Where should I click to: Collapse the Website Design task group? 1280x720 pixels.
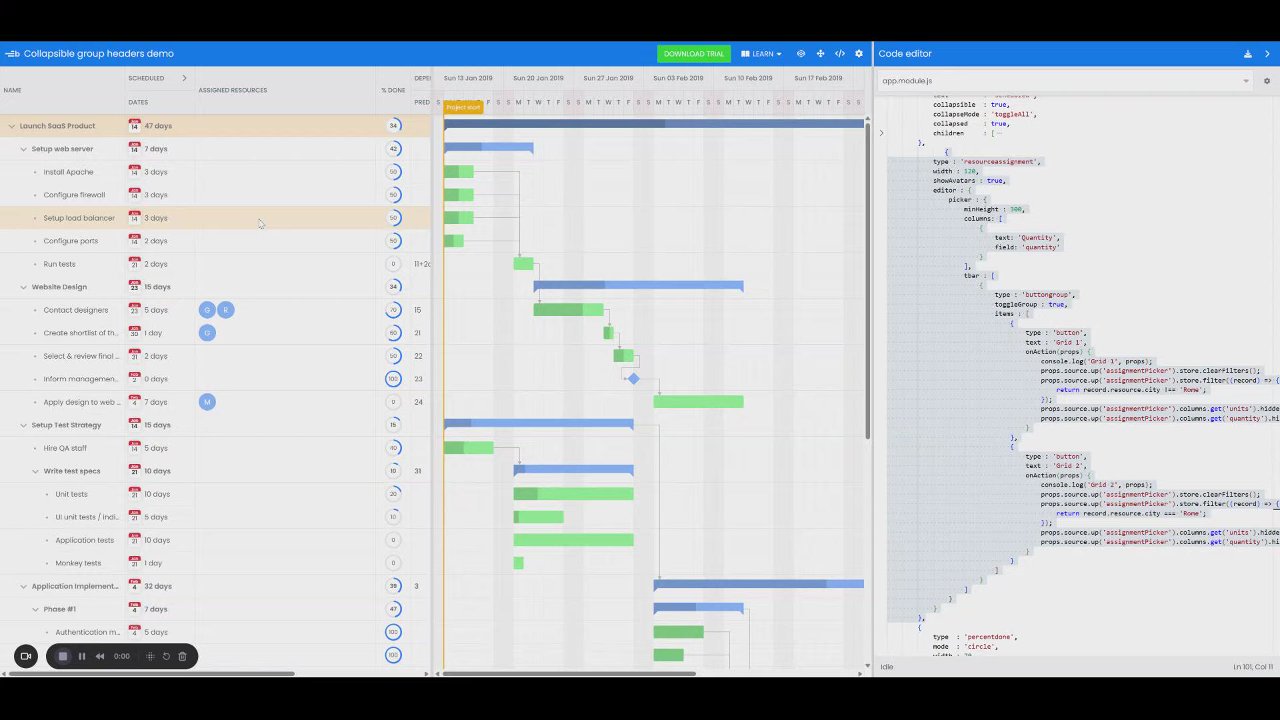coord(24,287)
